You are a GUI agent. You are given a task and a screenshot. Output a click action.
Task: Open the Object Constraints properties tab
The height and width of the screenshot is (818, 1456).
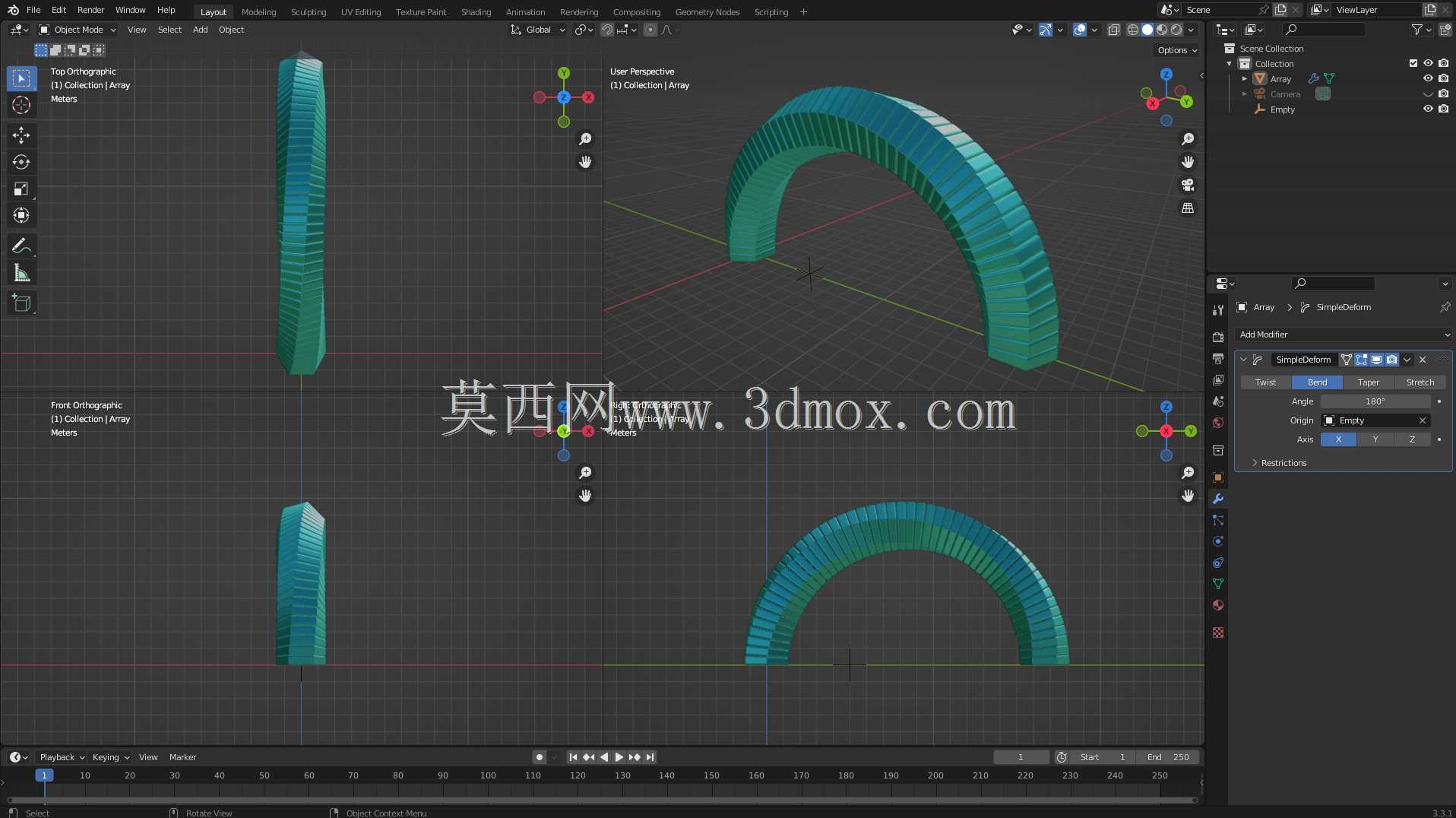(1218, 563)
